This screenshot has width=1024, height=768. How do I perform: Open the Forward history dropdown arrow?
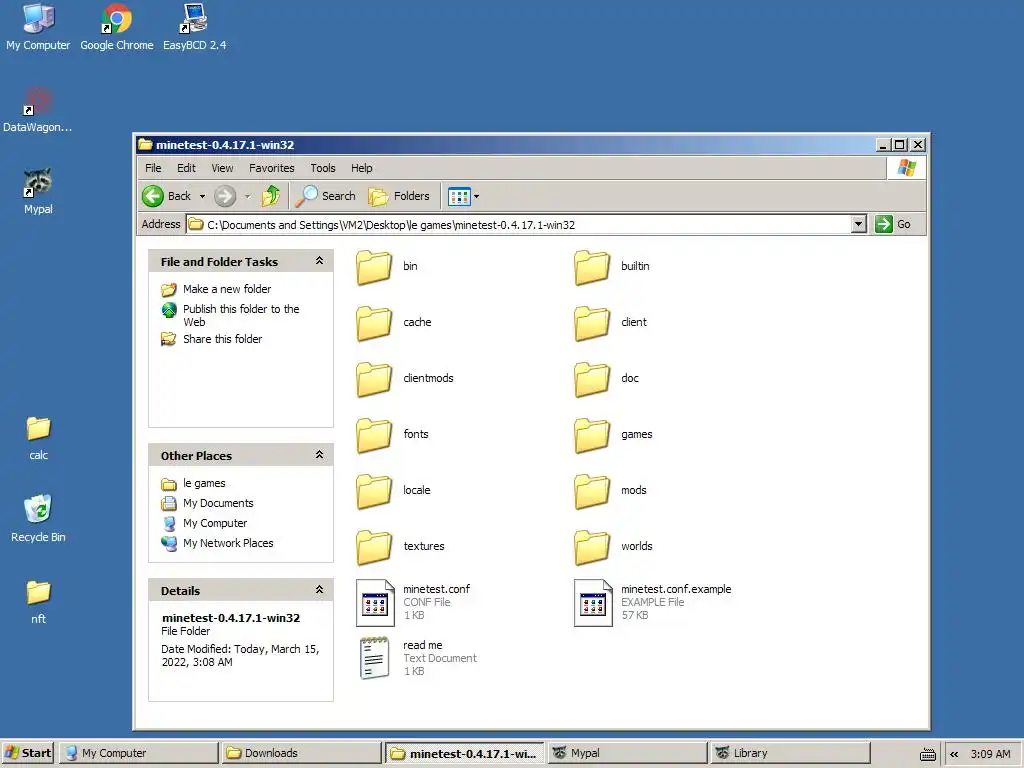point(247,196)
